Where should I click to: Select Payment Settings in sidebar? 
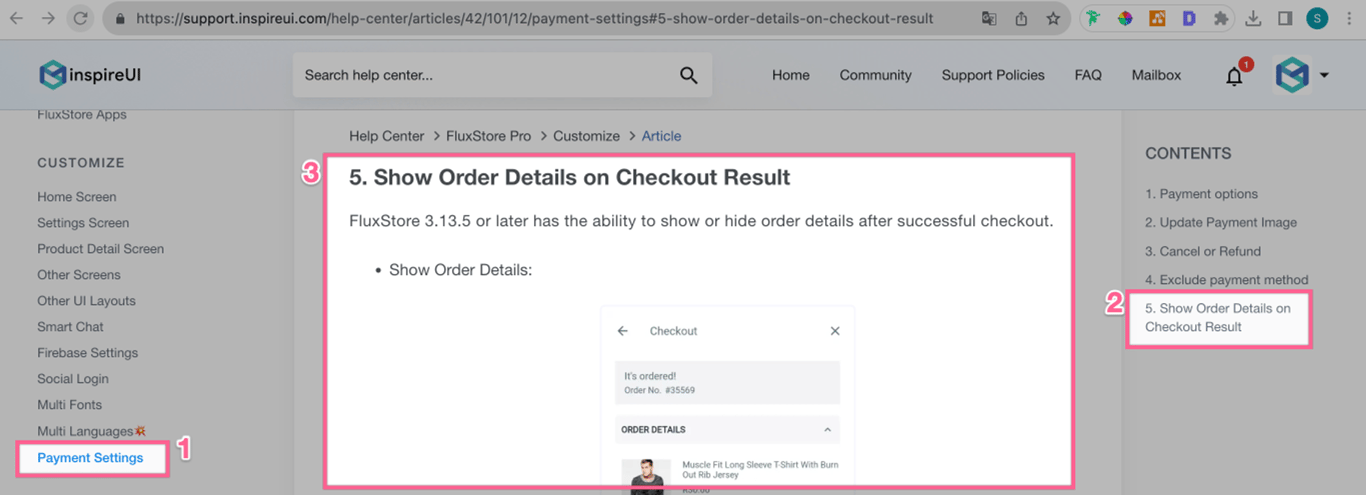pyautogui.click(x=90, y=458)
